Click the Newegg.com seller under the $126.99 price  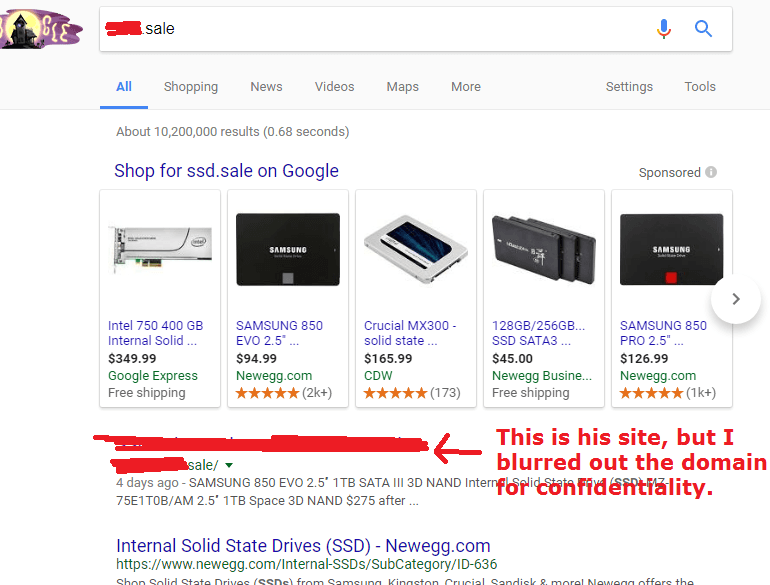(x=658, y=376)
